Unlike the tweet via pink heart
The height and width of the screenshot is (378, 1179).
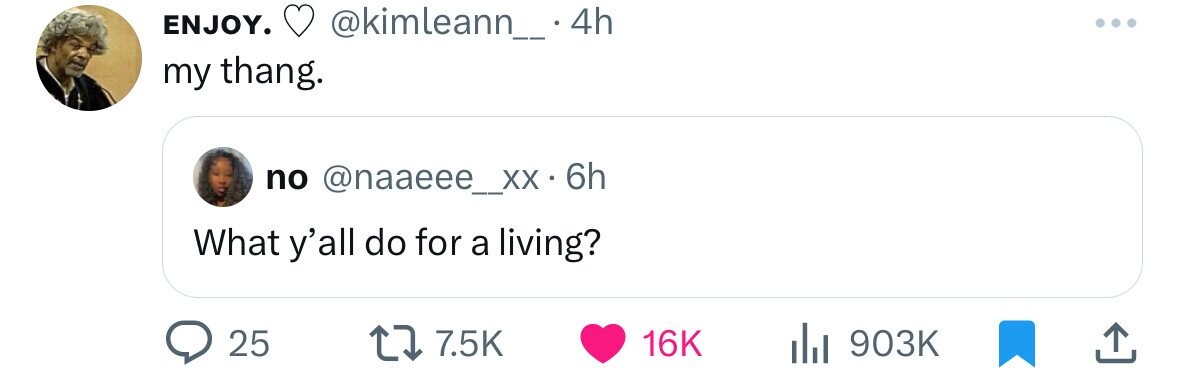[603, 344]
